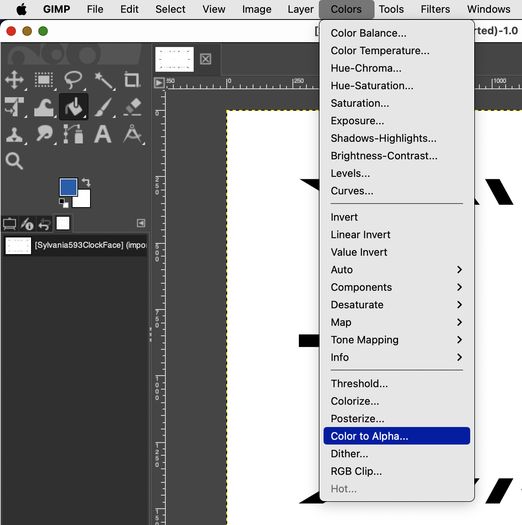Reset colors to default black and white
Screen dimensions: 522x525
pyautogui.click(x=63, y=203)
